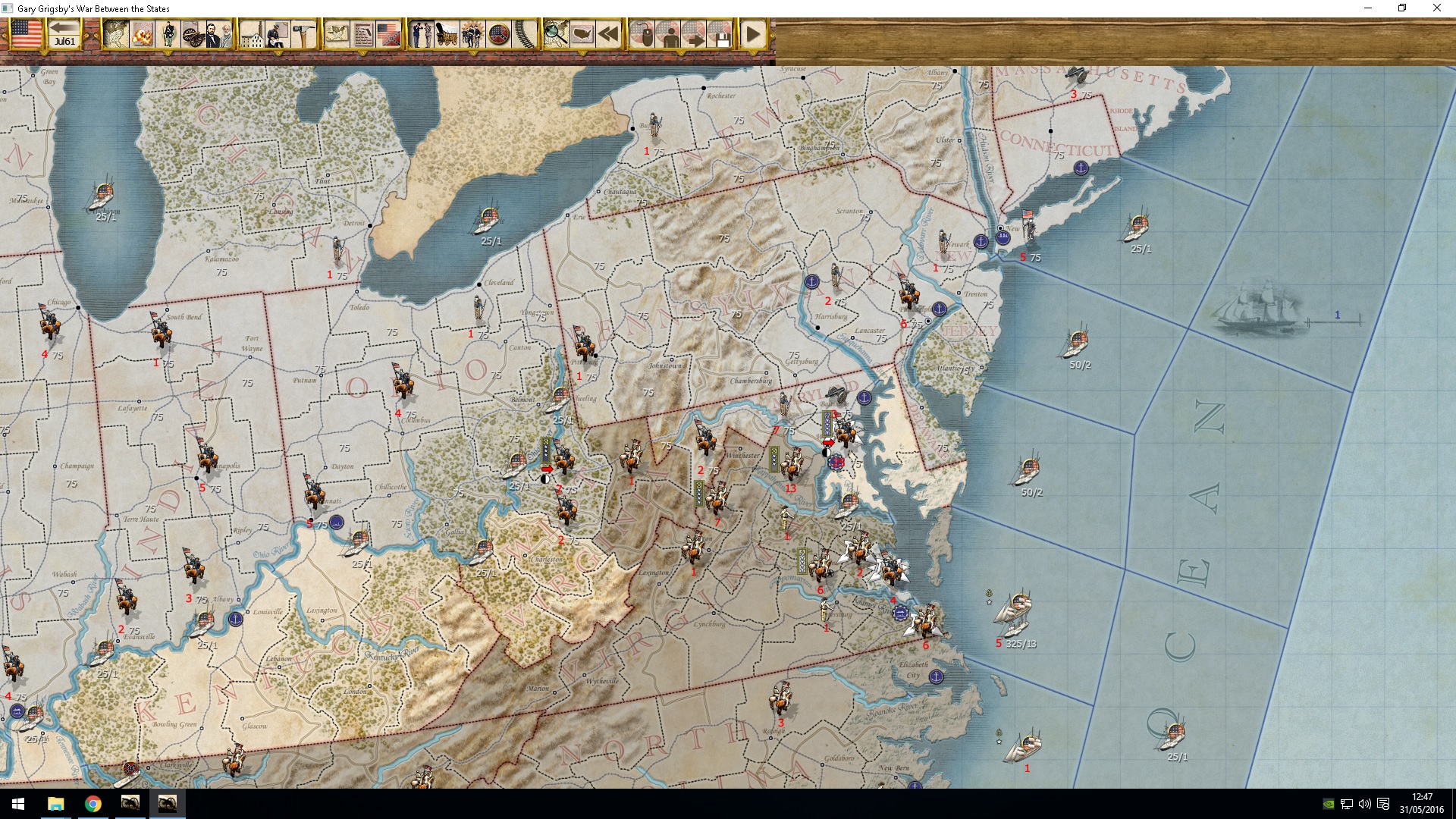Viewport: 1456px width, 819px height.
Task: Click the cannon artillery toolbar icon
Action: [193, 34]
